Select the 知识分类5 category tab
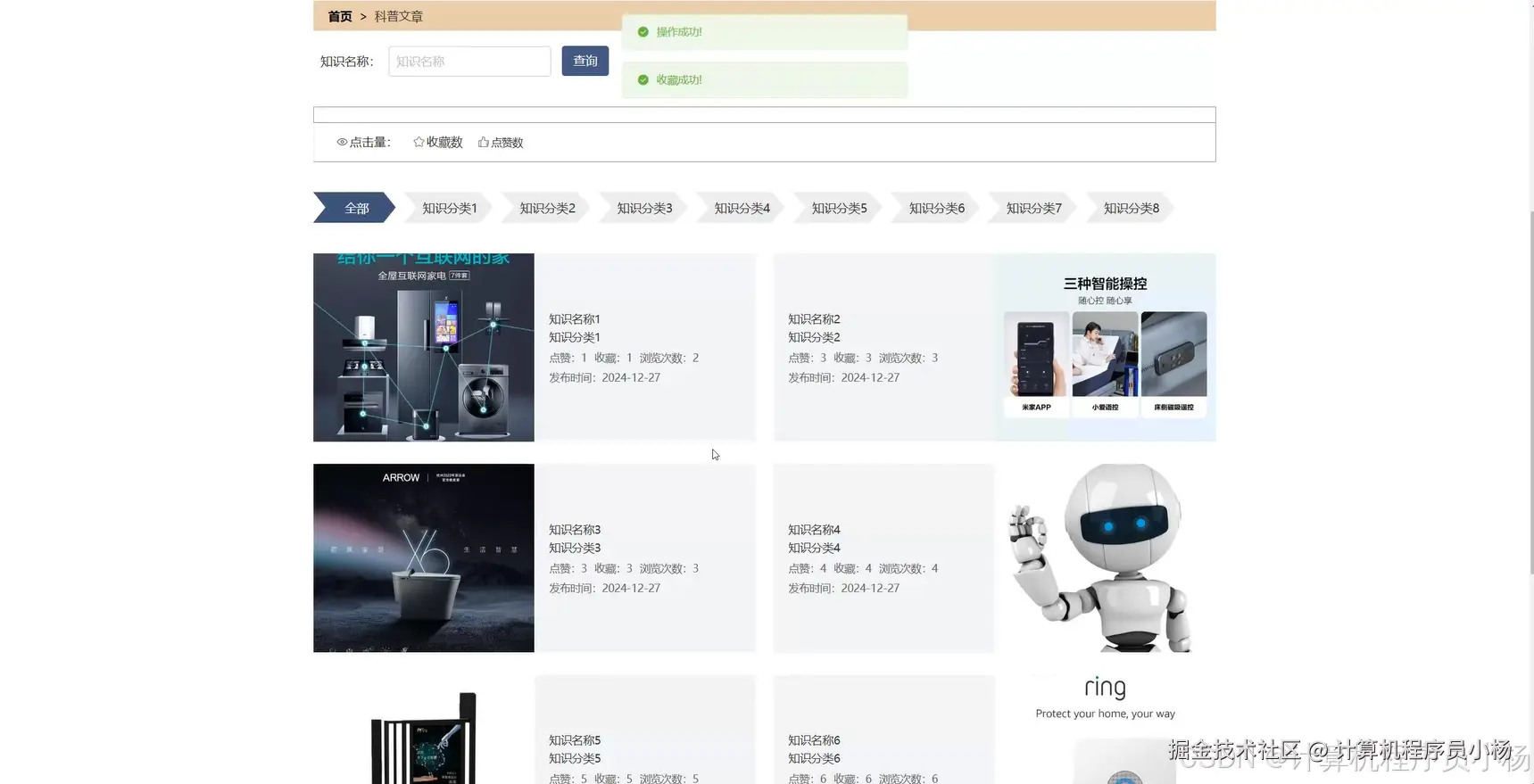Image resolution: width=1534 pixels, height=784 pixels. (x=839, y=208)
